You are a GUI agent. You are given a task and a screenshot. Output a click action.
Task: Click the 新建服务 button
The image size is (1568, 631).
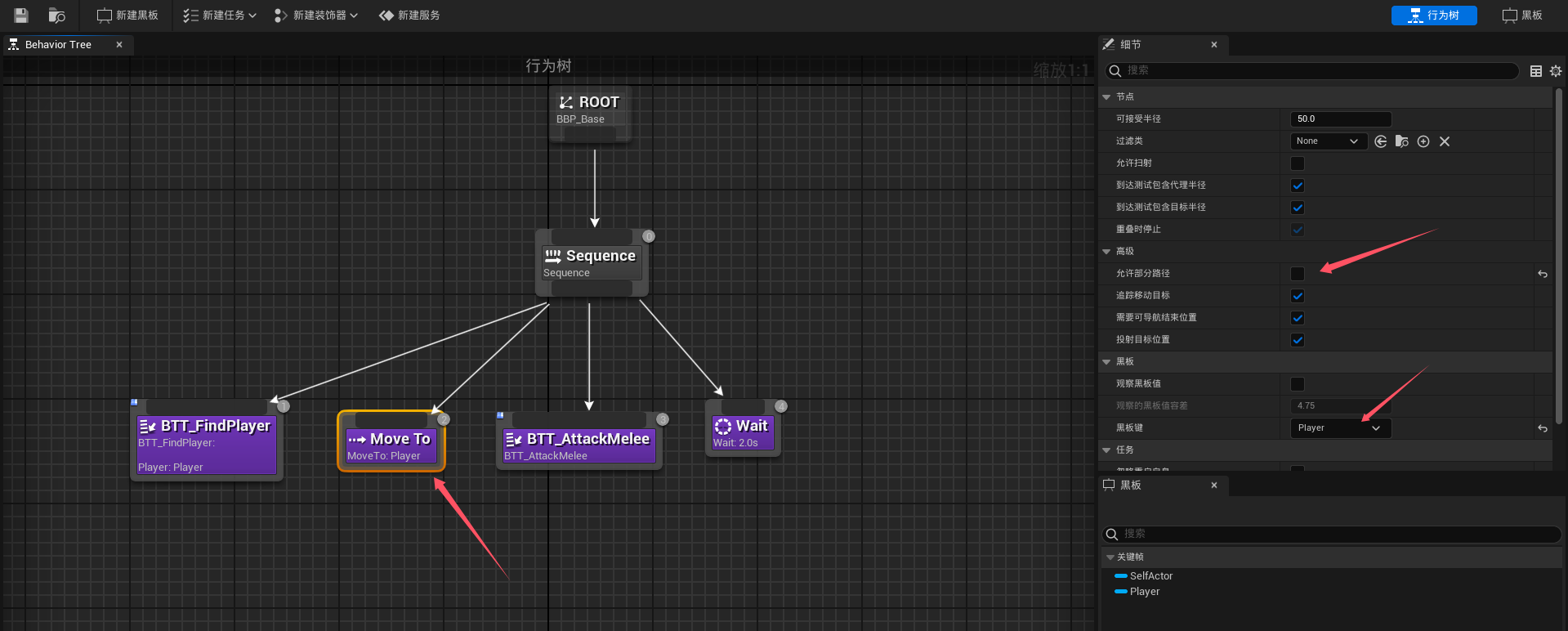click(x=409, y=16)
